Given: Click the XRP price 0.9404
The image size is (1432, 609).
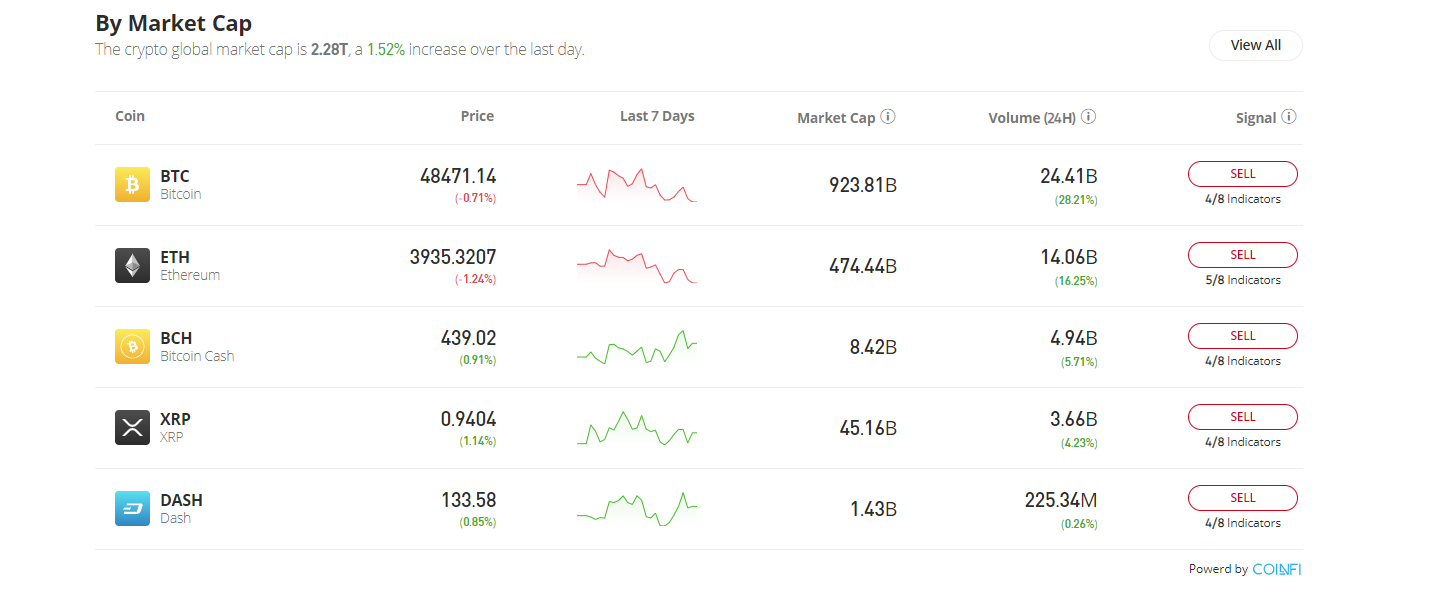Looking at the screenshot, I should coord(469,419).
